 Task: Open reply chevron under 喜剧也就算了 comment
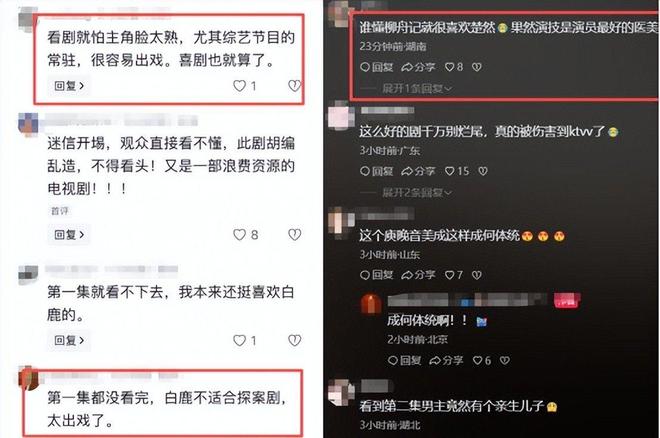click(69, 86)
